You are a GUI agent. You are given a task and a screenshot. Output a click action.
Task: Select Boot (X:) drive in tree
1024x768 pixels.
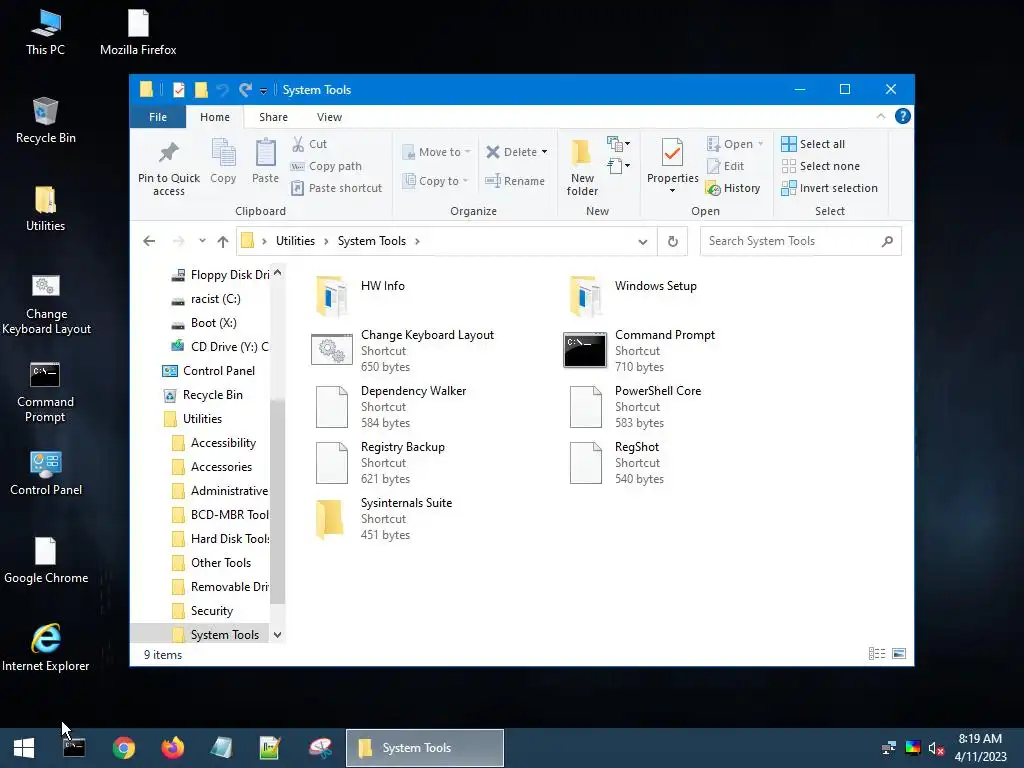click(204, 323)
